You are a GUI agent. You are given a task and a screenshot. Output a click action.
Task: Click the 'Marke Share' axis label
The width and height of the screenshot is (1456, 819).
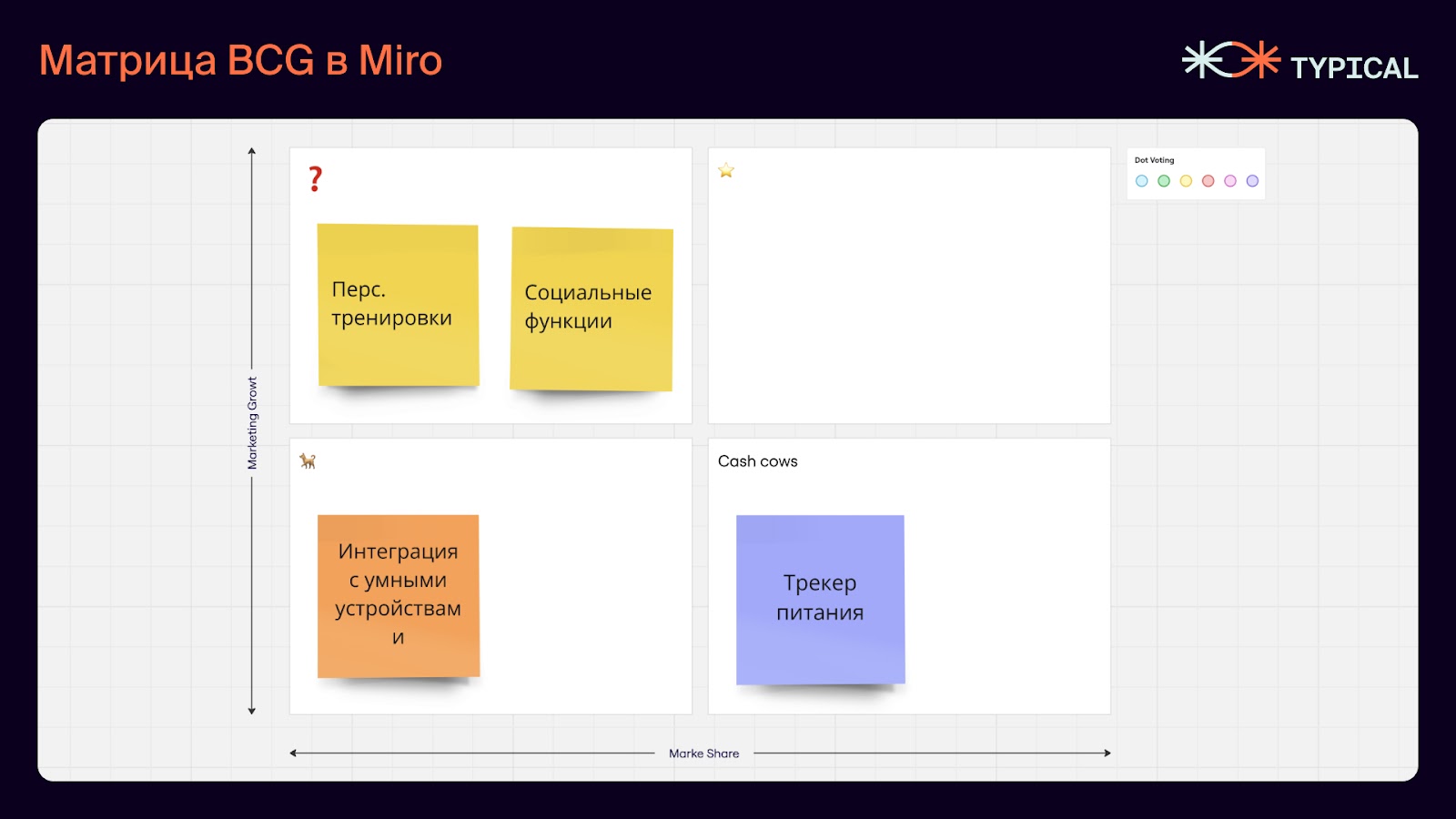tap(704, 753)
